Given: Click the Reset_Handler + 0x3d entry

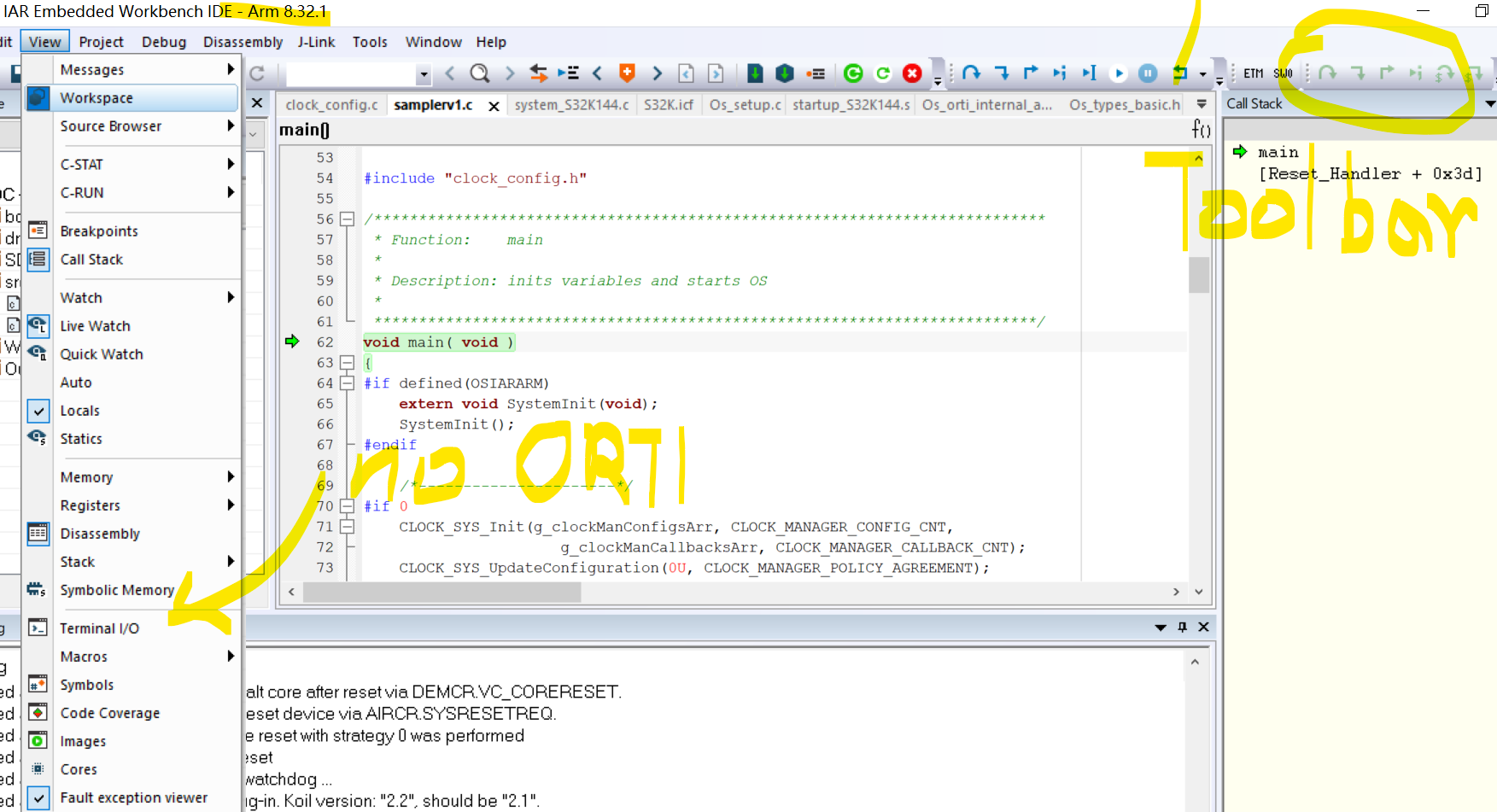Looking at the screenshot, I should (x=1371, y=173).
